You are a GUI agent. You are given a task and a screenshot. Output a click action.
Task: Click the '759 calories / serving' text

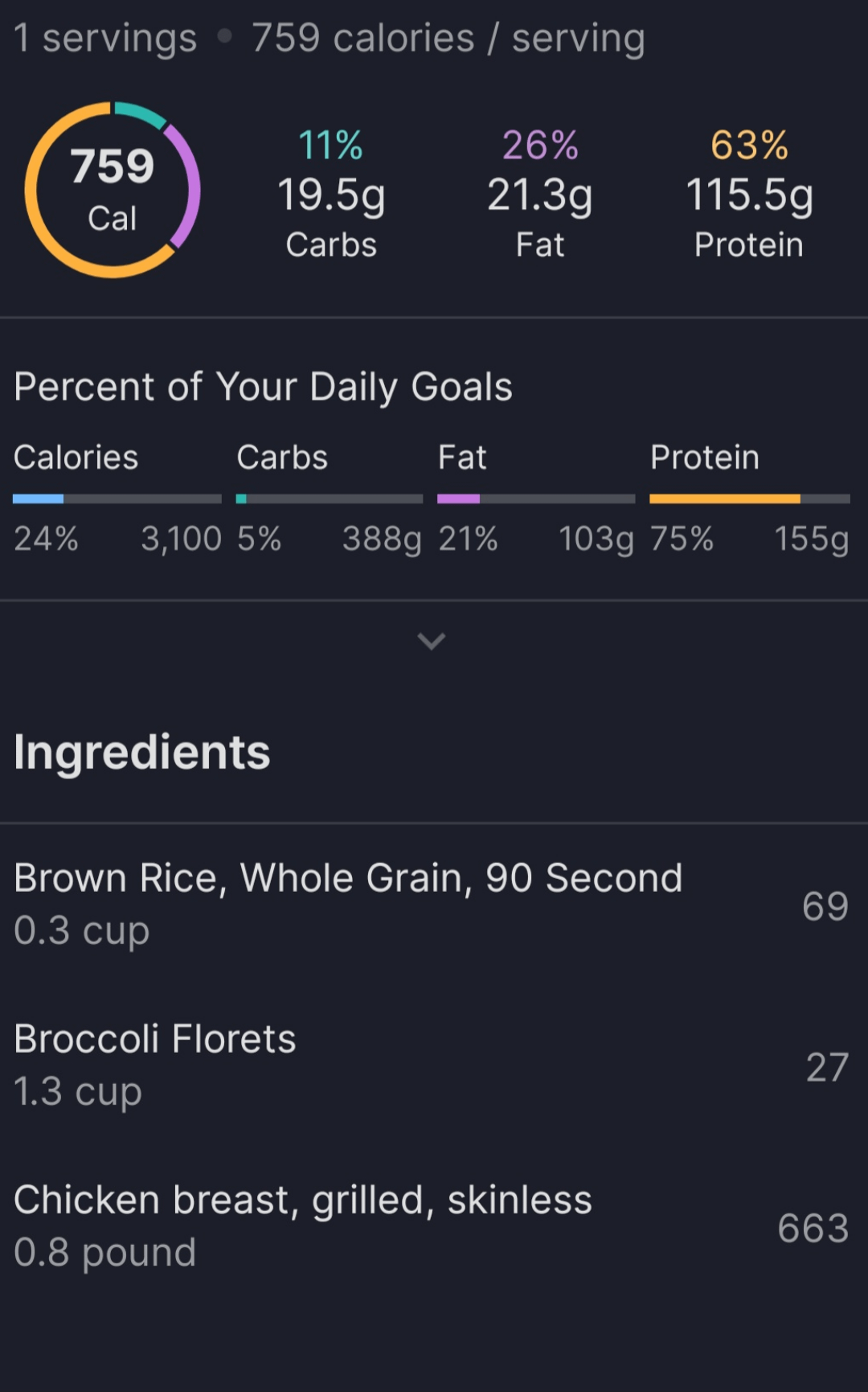point(448,38)
